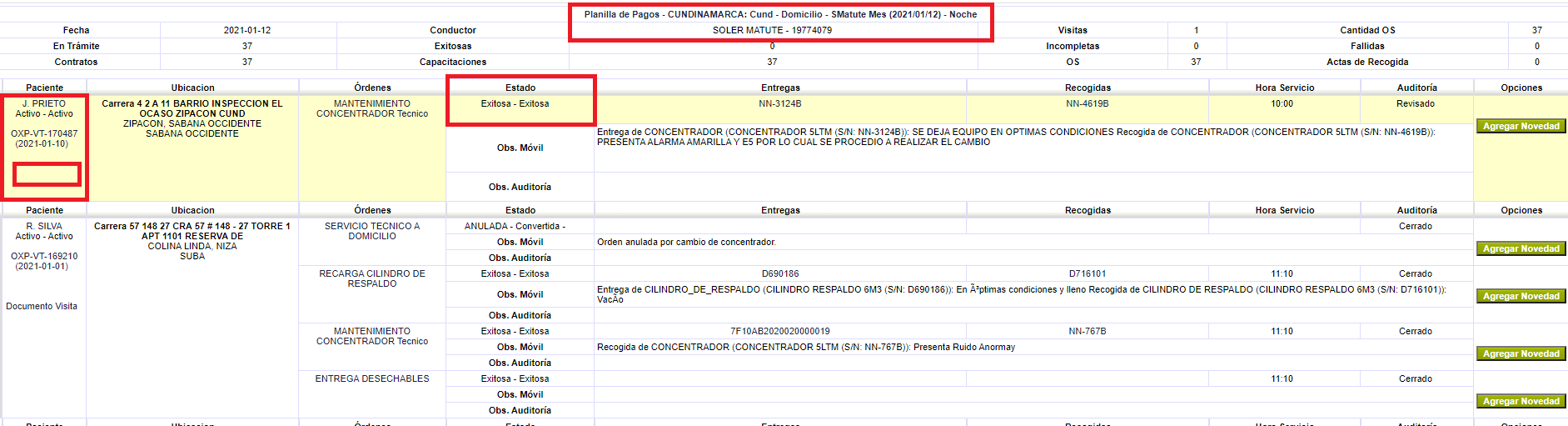Click pickup serial D716101
This screenshot has height=426, width=1568.
point(1088,273)
